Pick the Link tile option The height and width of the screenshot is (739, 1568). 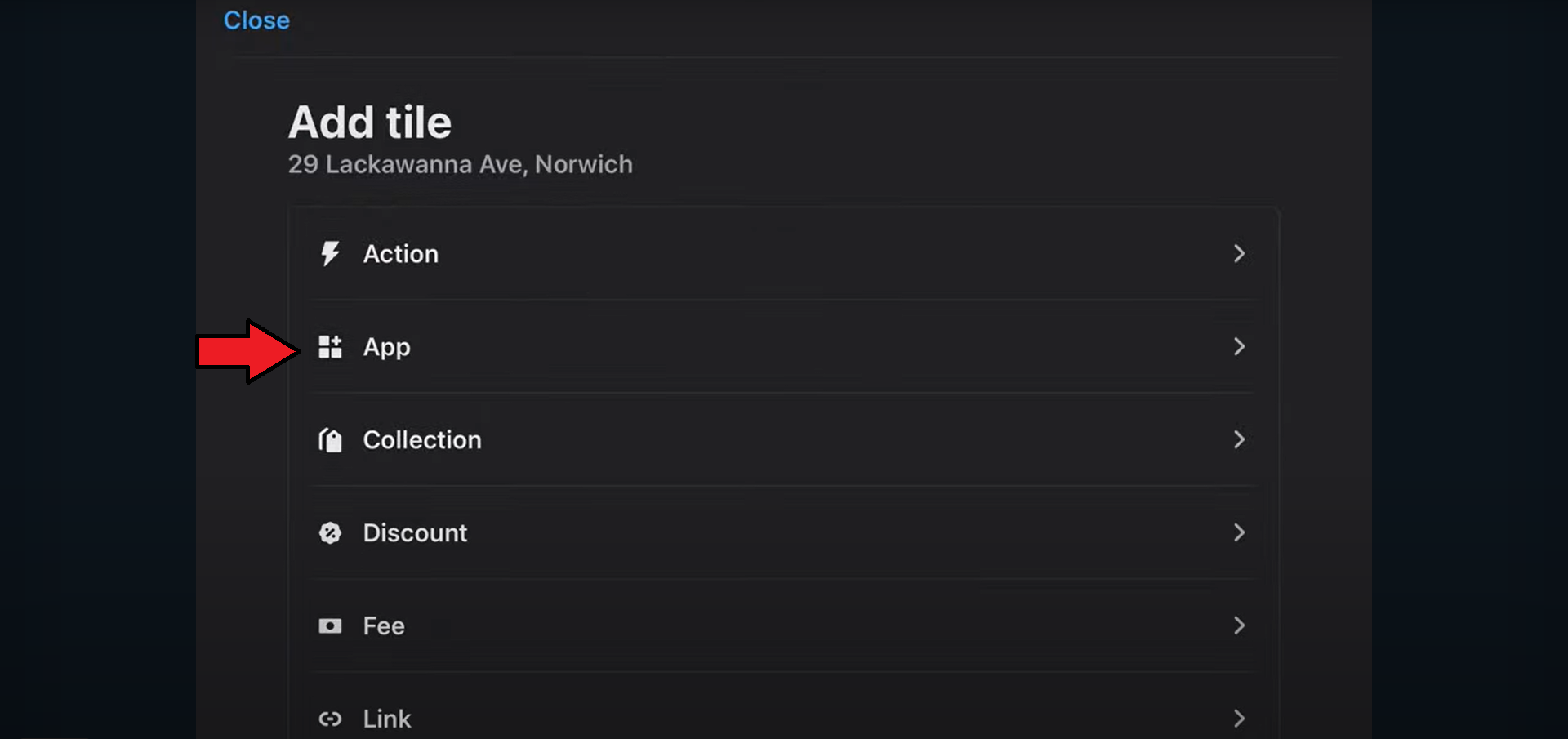point(387,719)
